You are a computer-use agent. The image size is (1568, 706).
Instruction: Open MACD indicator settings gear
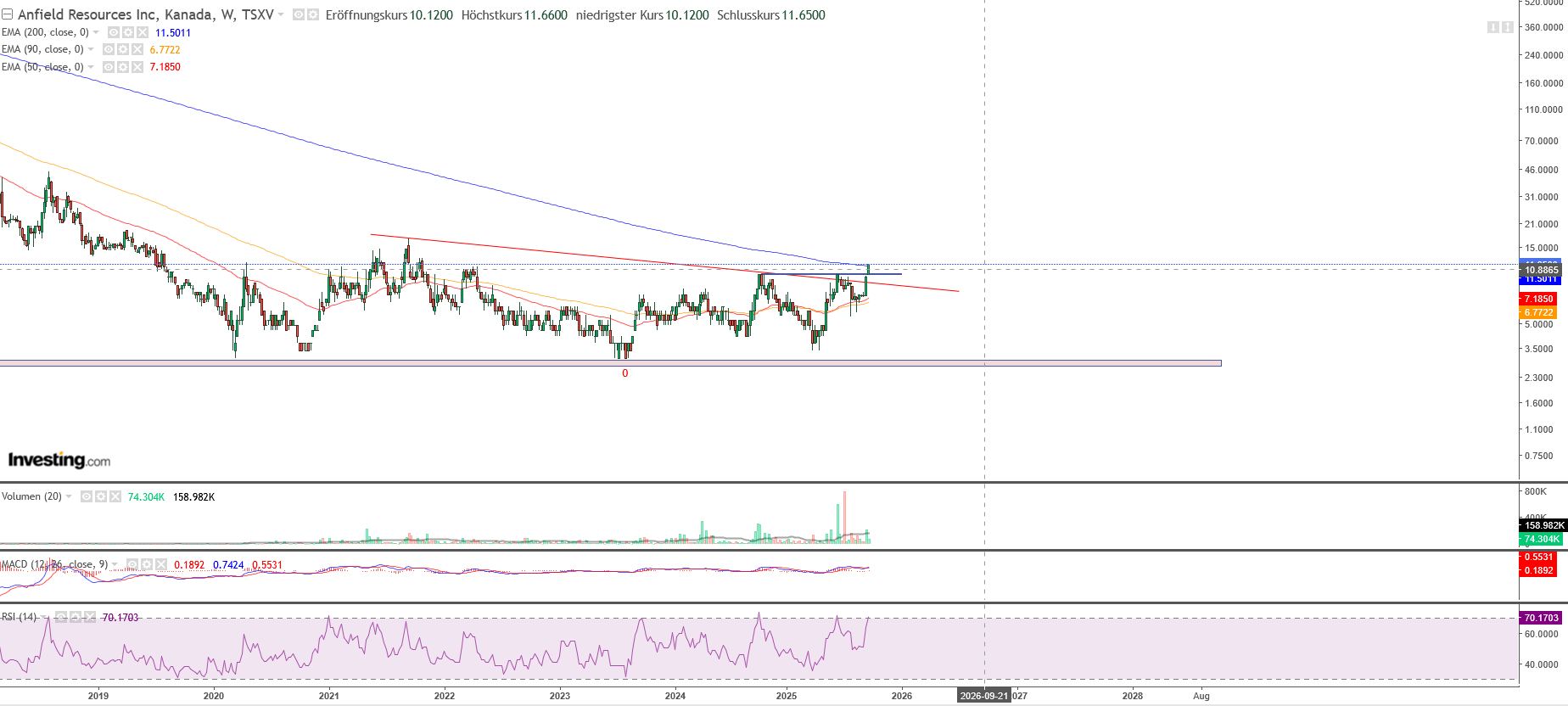(147, 564)
